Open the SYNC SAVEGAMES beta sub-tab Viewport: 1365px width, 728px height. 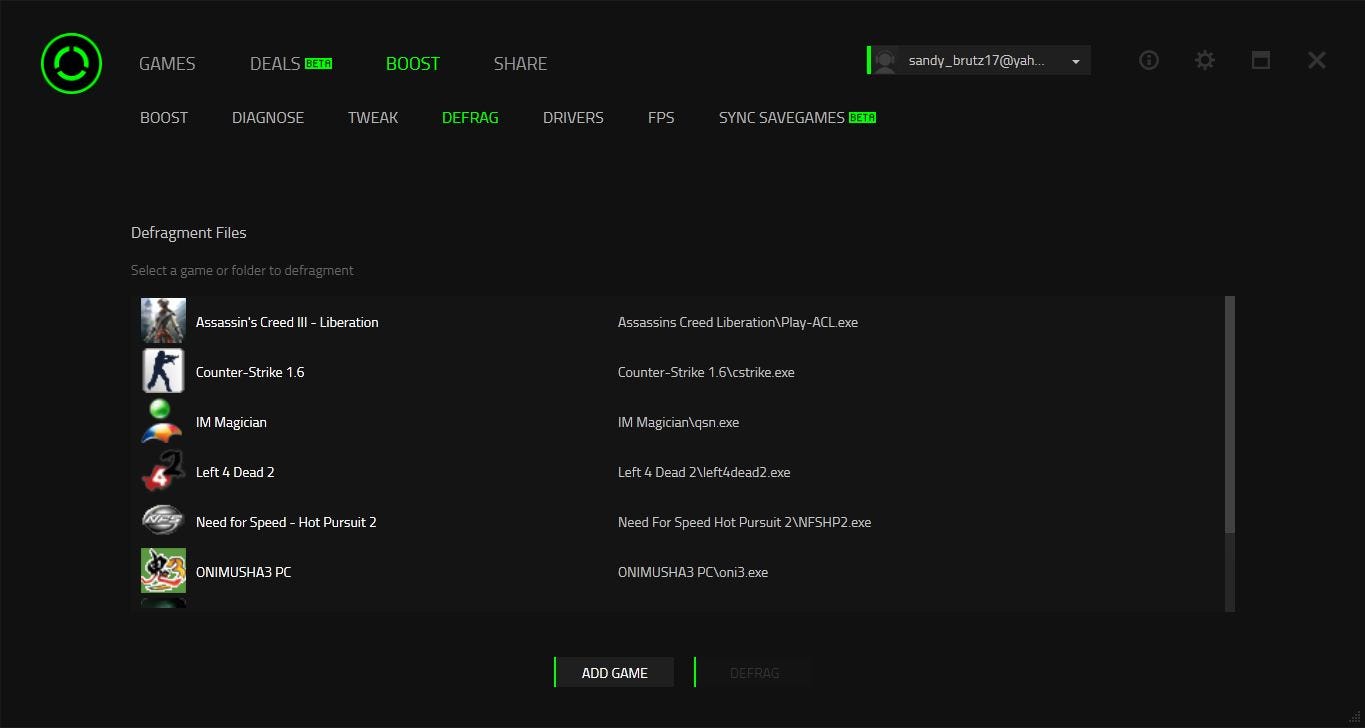797,117
